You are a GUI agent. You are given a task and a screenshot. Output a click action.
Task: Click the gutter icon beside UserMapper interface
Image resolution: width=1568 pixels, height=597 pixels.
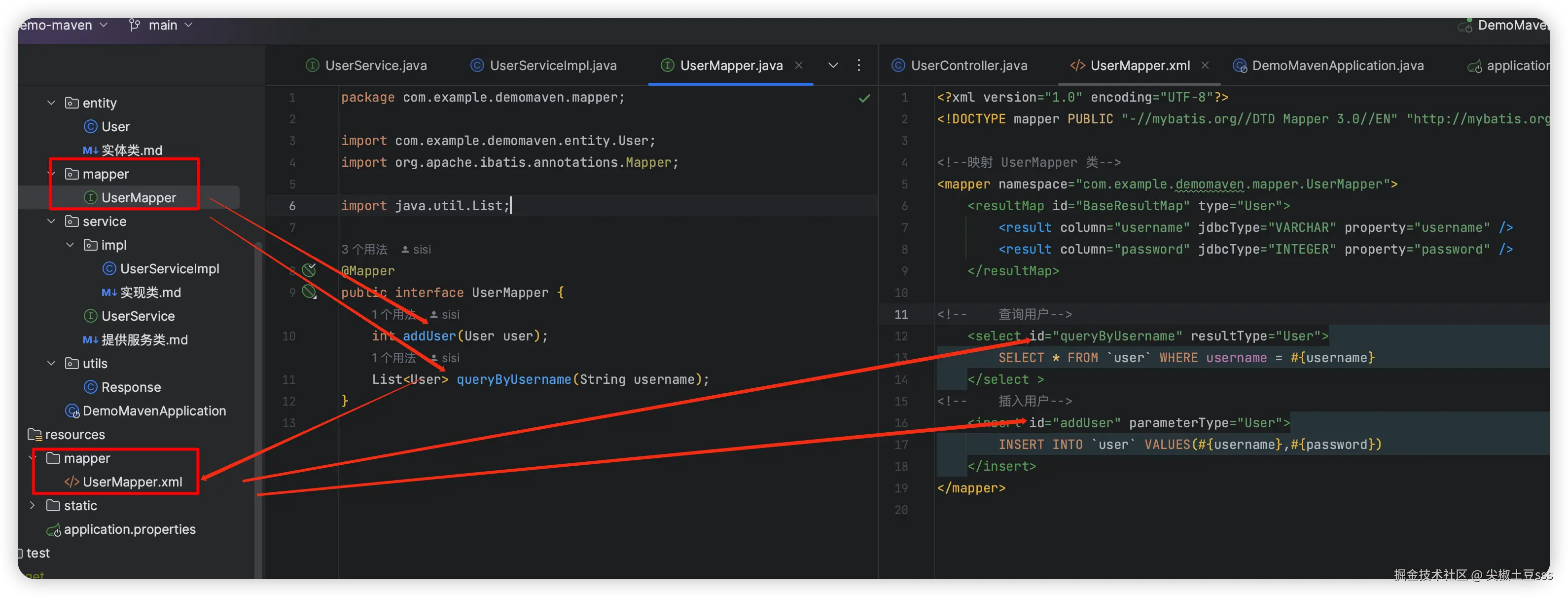click(x=309, y=292)
